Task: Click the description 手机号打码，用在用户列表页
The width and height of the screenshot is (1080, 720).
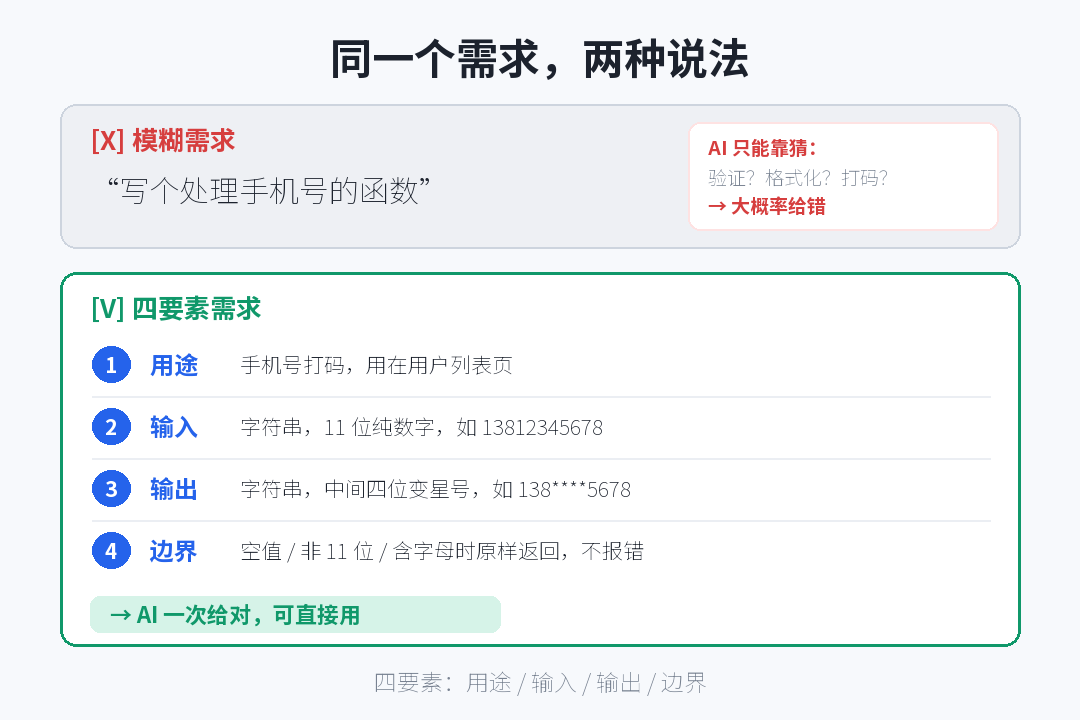Action: click(x=377, y=365)
